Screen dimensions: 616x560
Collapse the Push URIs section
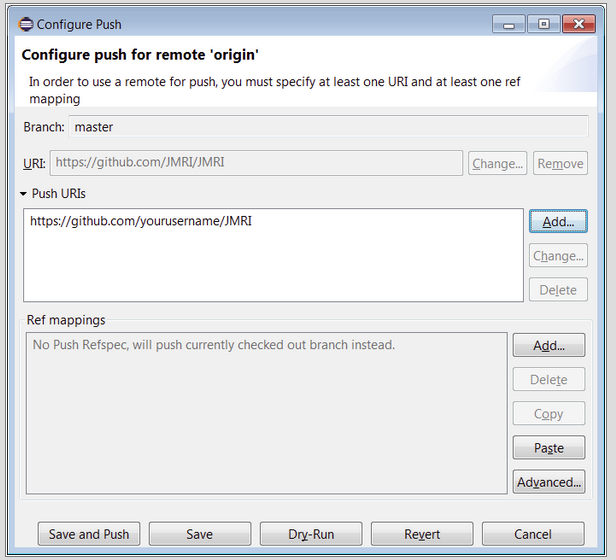tap(23, 194)
